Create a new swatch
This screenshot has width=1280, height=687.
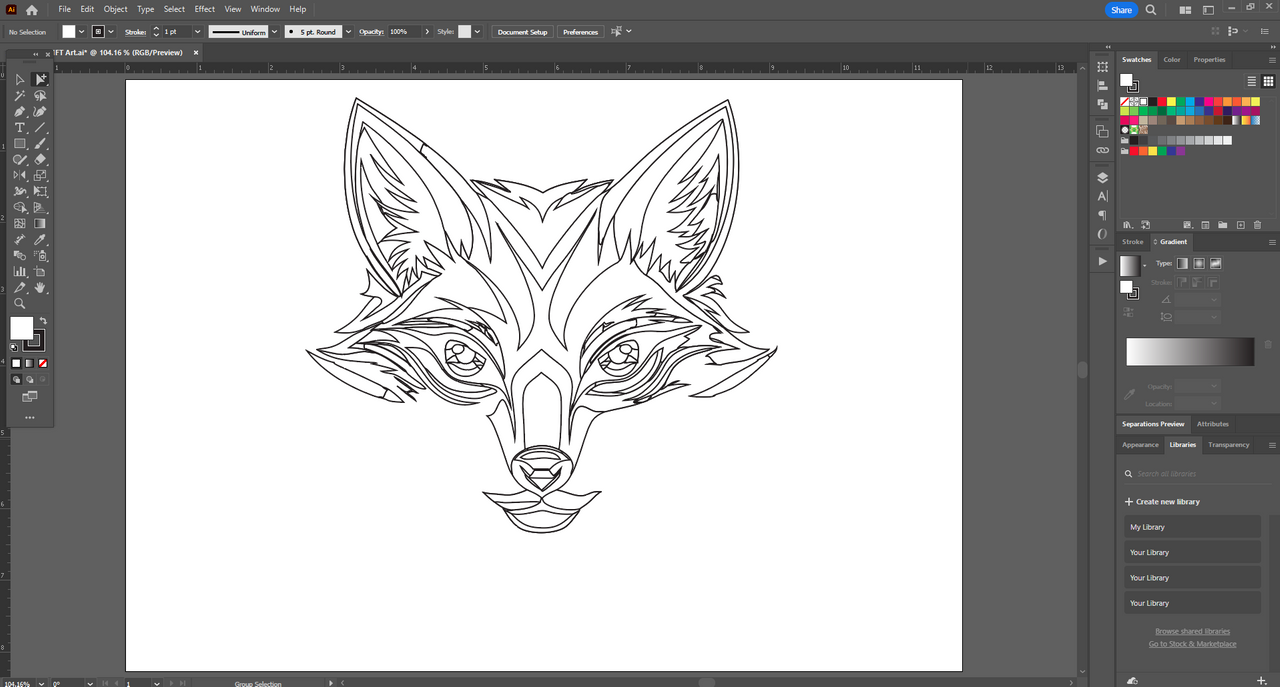tap(1240, 225)
